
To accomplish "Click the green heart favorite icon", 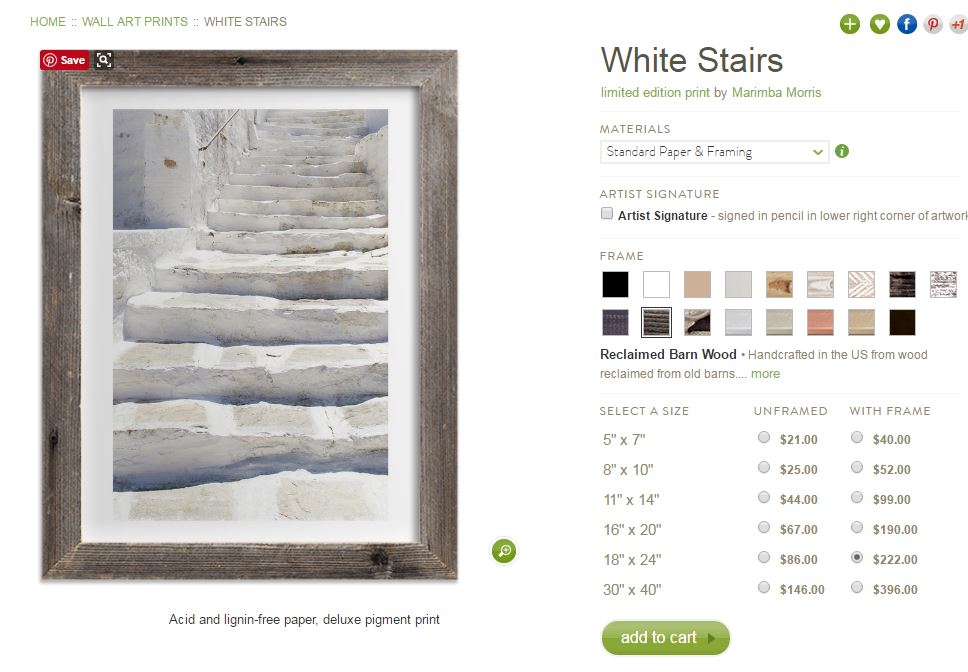I will coord(879,24).
